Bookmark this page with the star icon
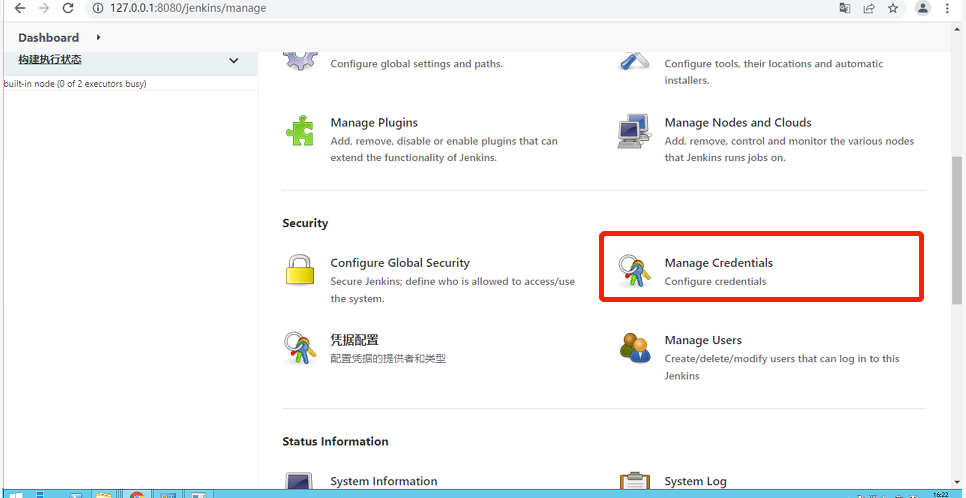The image size is (966, 498). (893, 9)
